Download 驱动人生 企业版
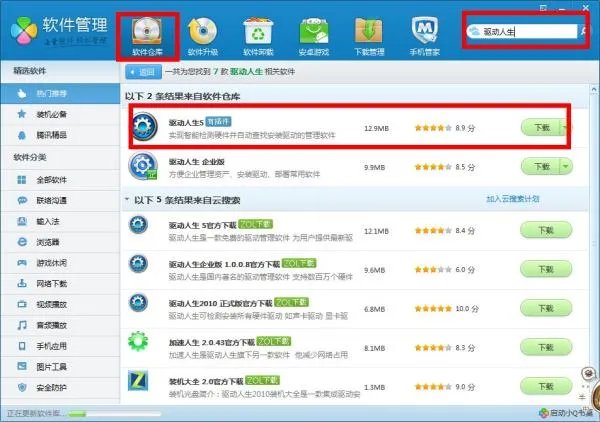Image resolution: width=600 pixels, height=422 pixels. tap(541, 166)
